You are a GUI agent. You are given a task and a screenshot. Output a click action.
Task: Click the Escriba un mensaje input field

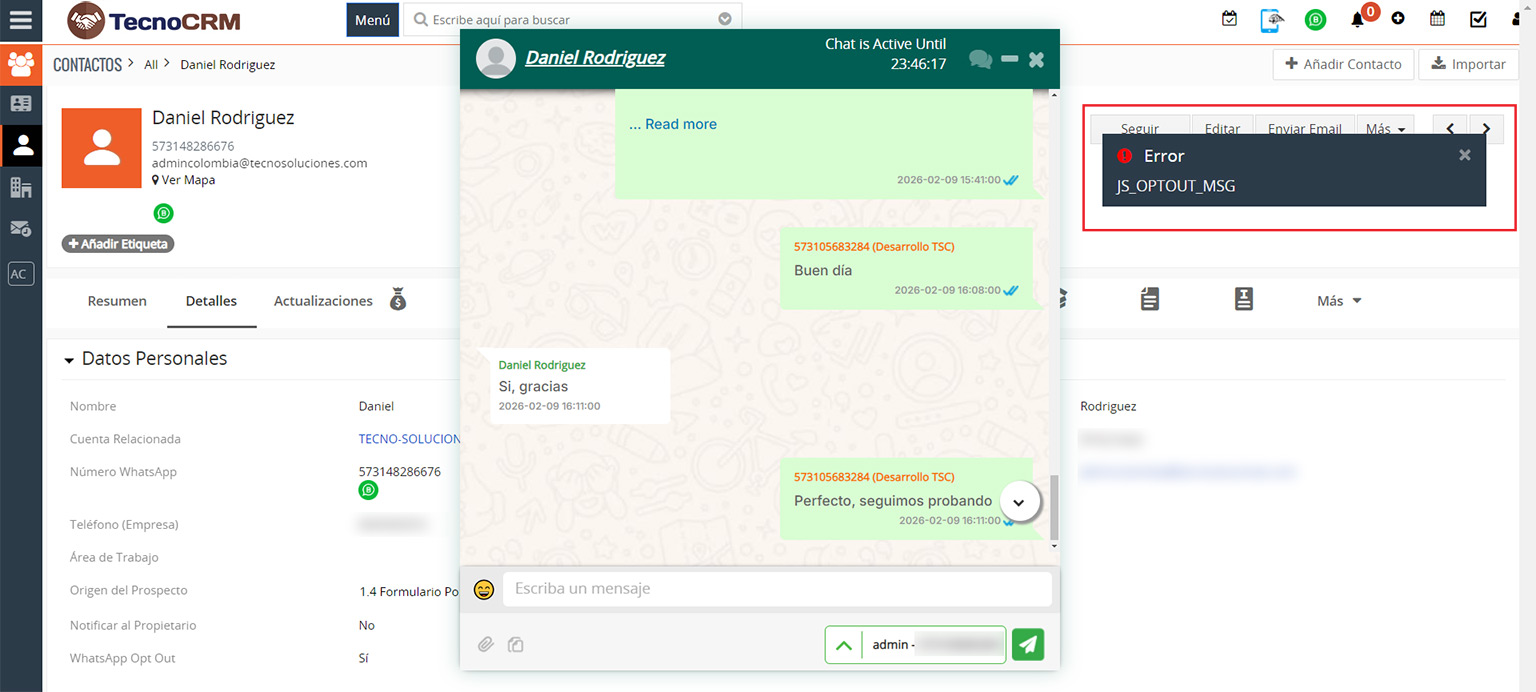click(x=776, y=589)
